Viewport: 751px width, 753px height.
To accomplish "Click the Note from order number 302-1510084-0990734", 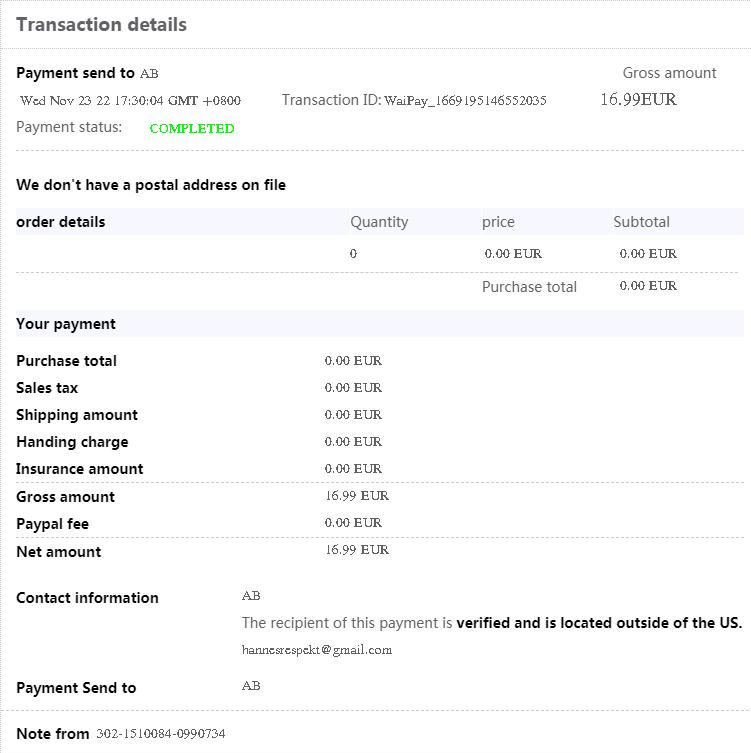I will pyautogui.click(x=160, y=734).
